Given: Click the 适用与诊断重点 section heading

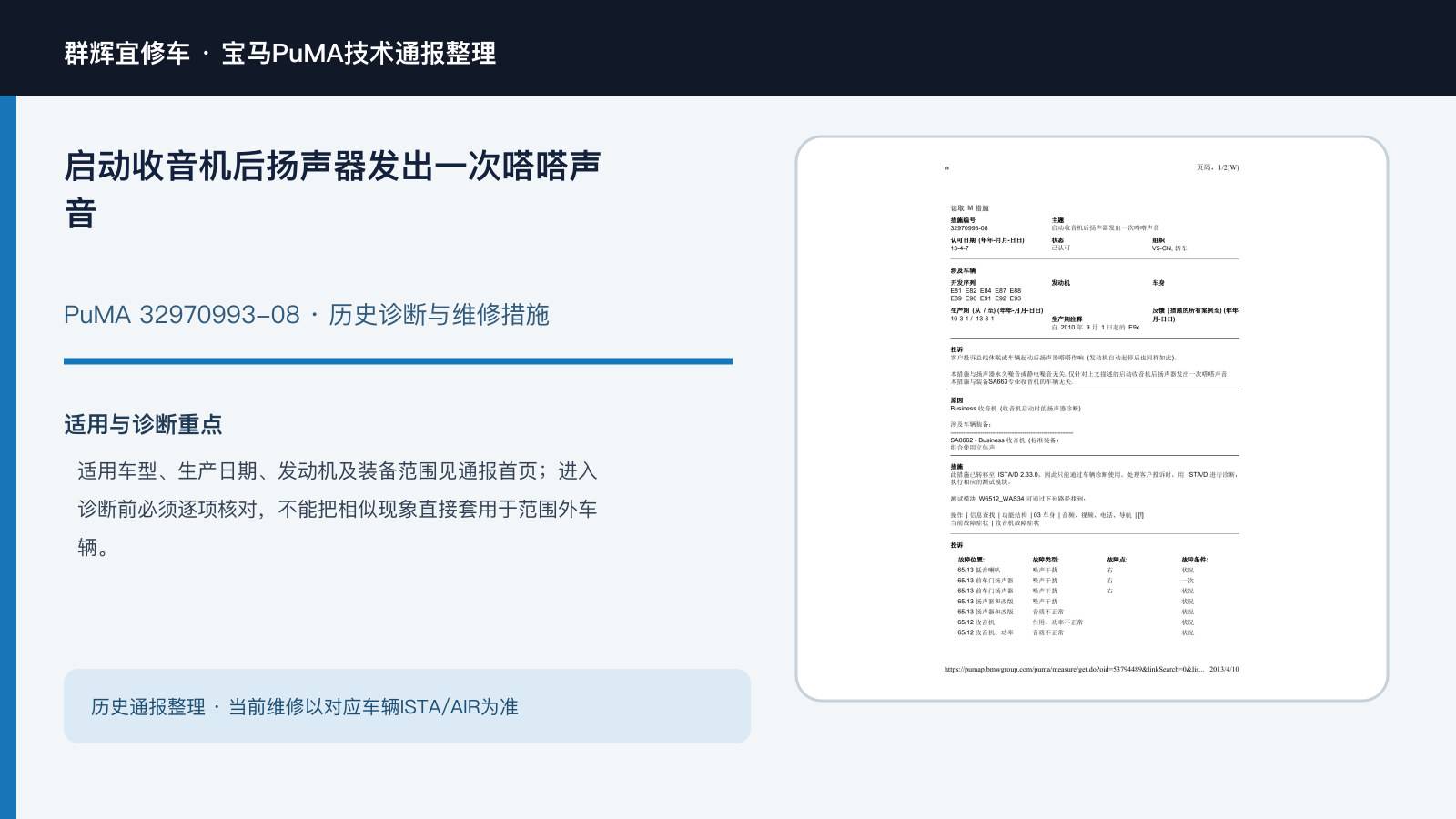Looking at the screenshot, I should point(143,425).
